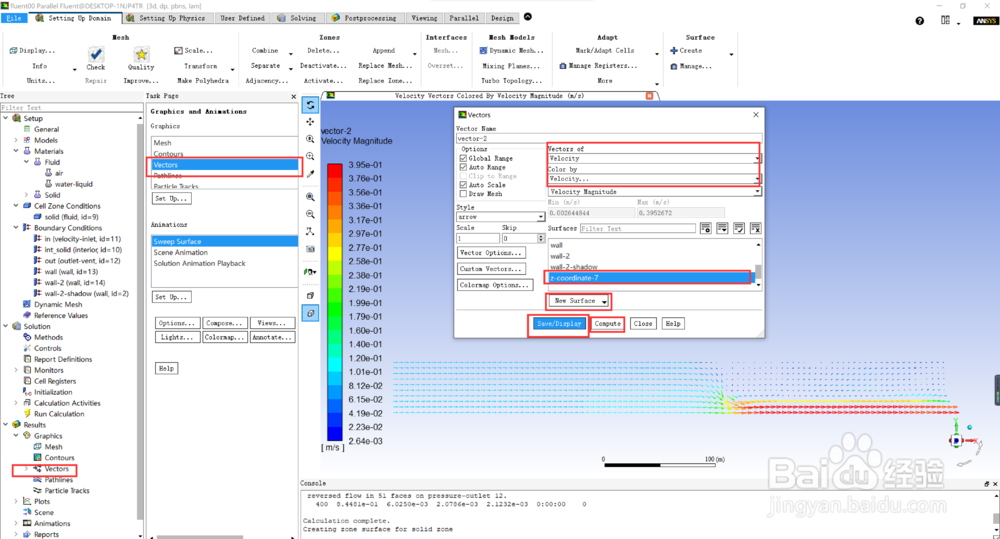The width and height of the screenshot is (1000, 539).
Task: Open the Velocity Magnitude dropdown
Action: point(654,191)
